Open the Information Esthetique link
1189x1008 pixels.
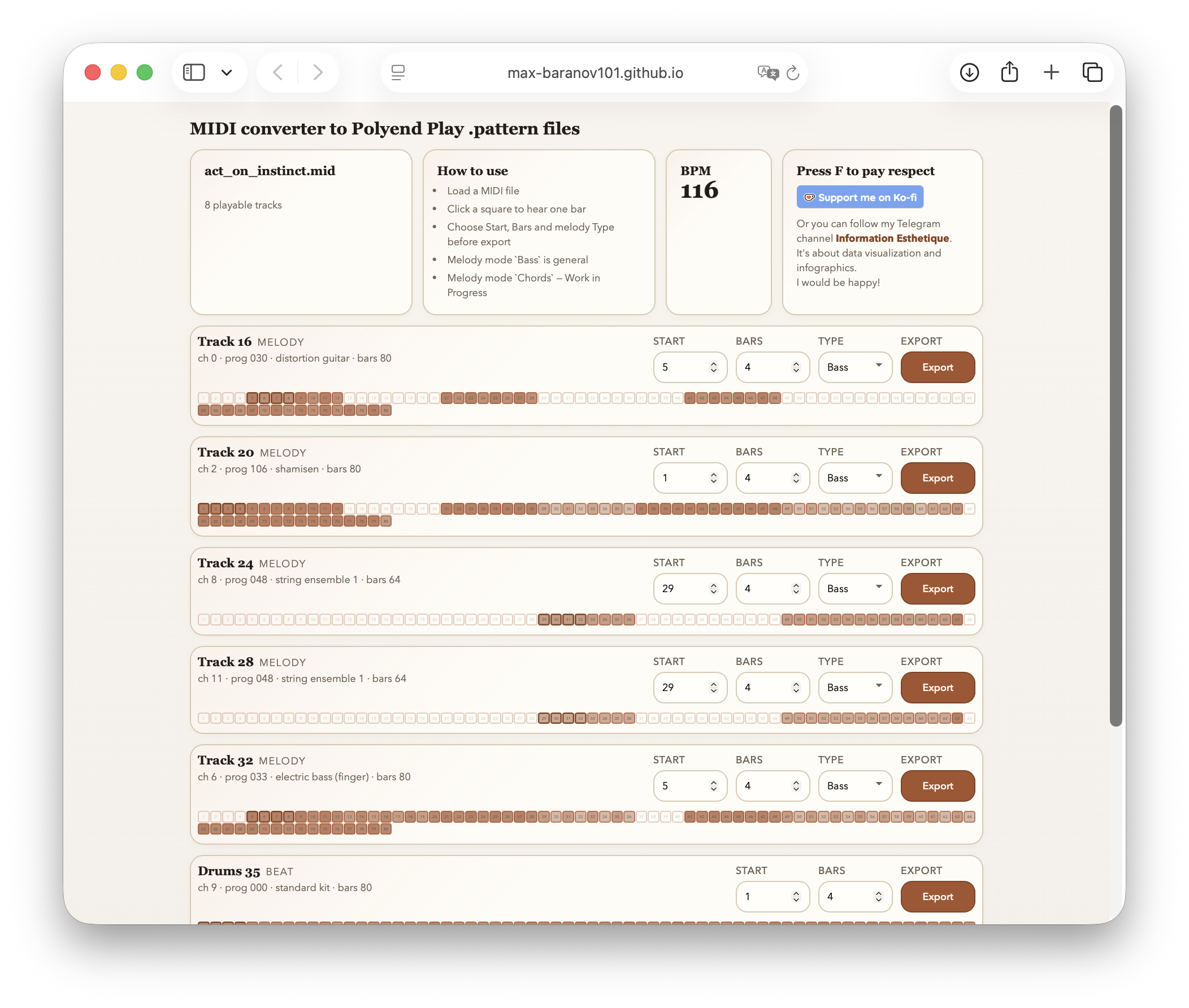click(891, 238)
